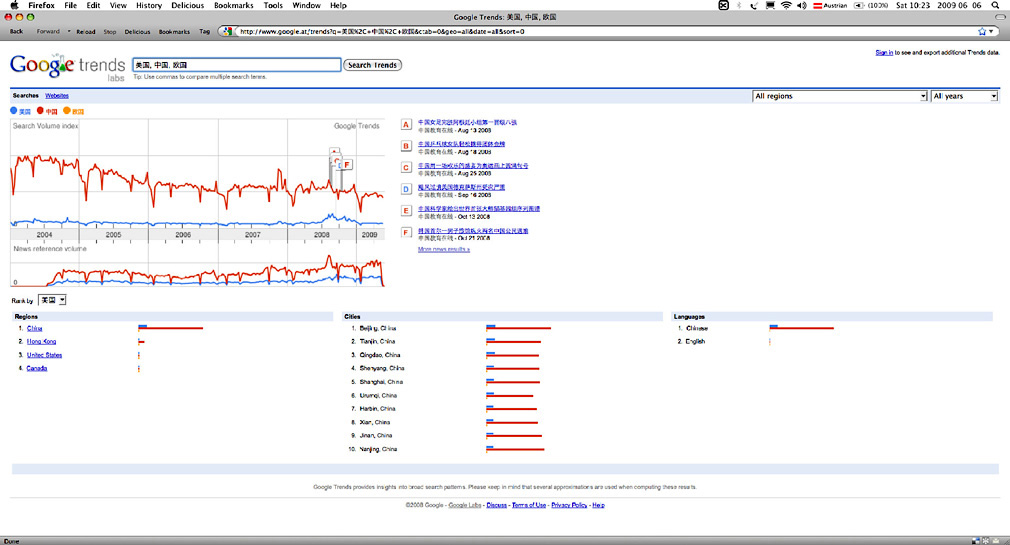Click the Reload toolbar button
This screenshot has width=1010, height=545.
(x=86, y=31)
